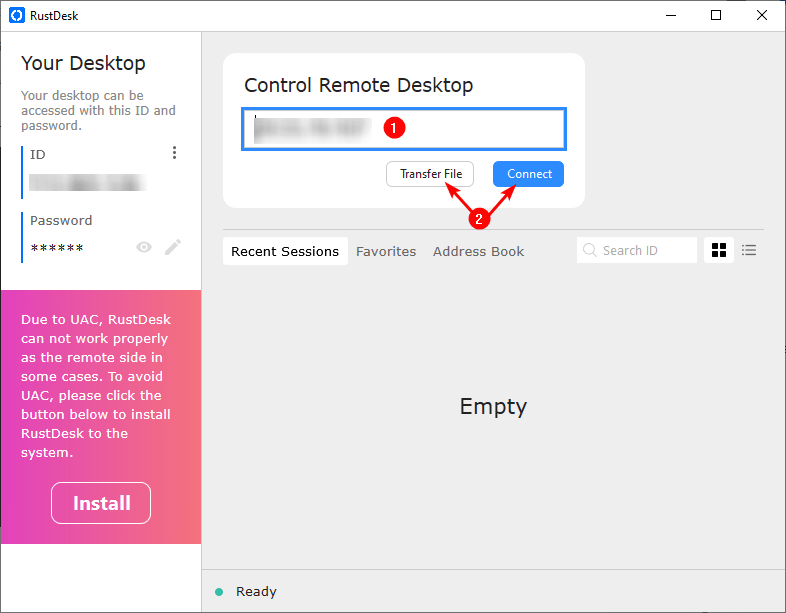Start a file transfer with Transfer File
Screen dimensions: 786x613
point(430,174)
